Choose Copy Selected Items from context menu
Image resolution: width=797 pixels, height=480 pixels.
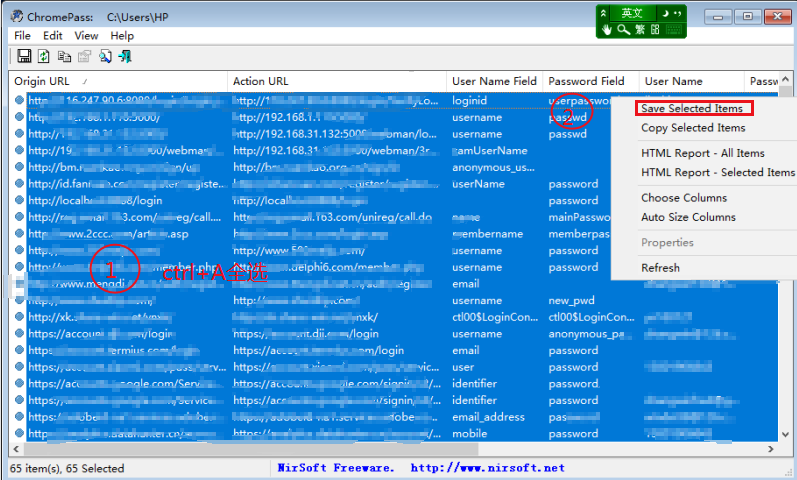693,128
